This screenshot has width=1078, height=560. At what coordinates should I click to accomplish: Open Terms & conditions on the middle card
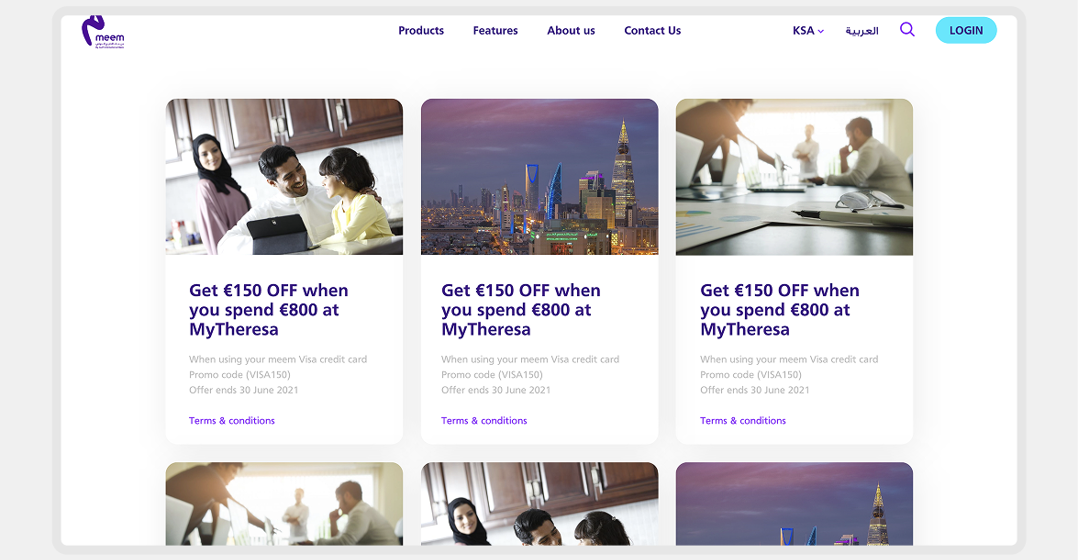484,421
